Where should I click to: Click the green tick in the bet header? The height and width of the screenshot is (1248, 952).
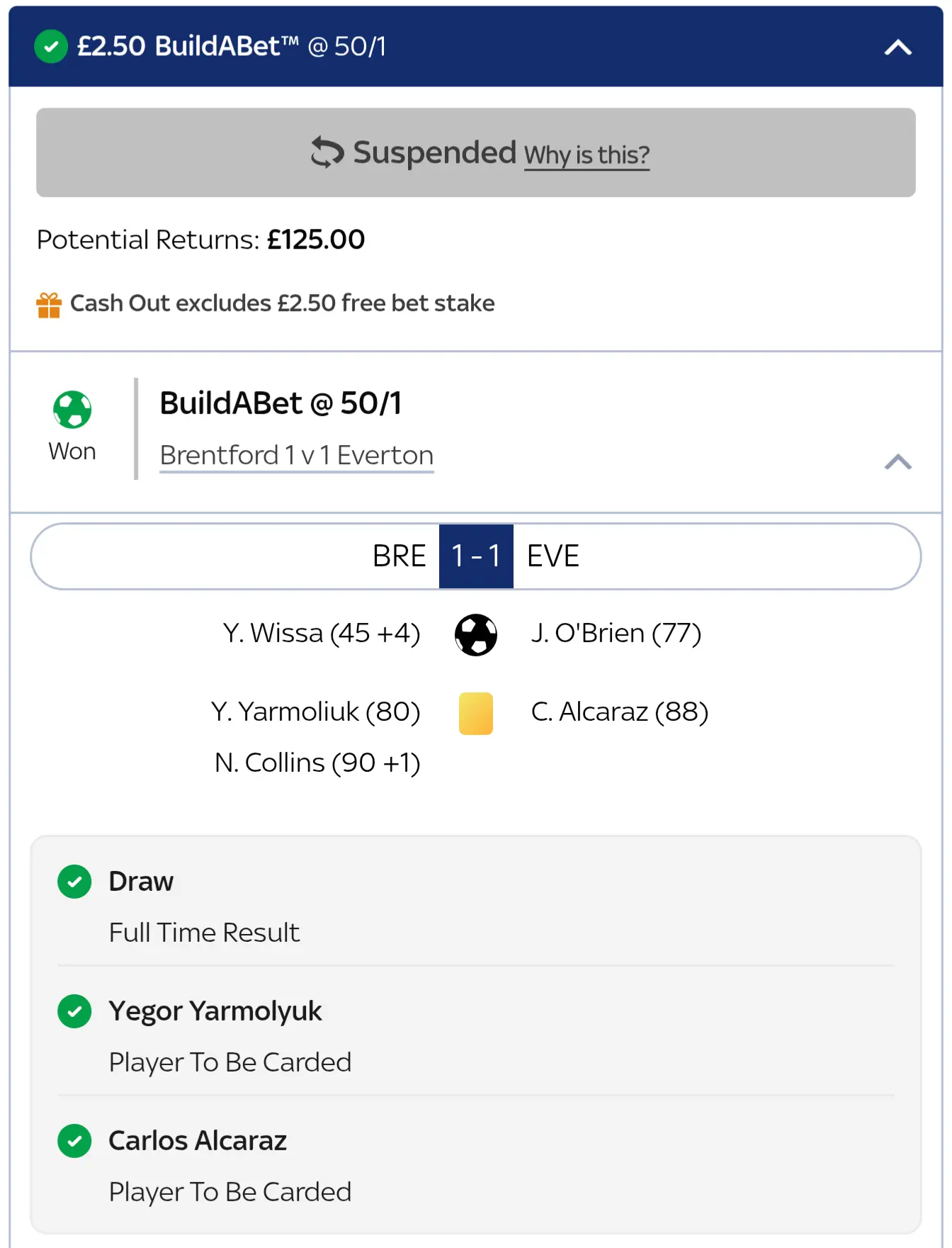(51, 47)
